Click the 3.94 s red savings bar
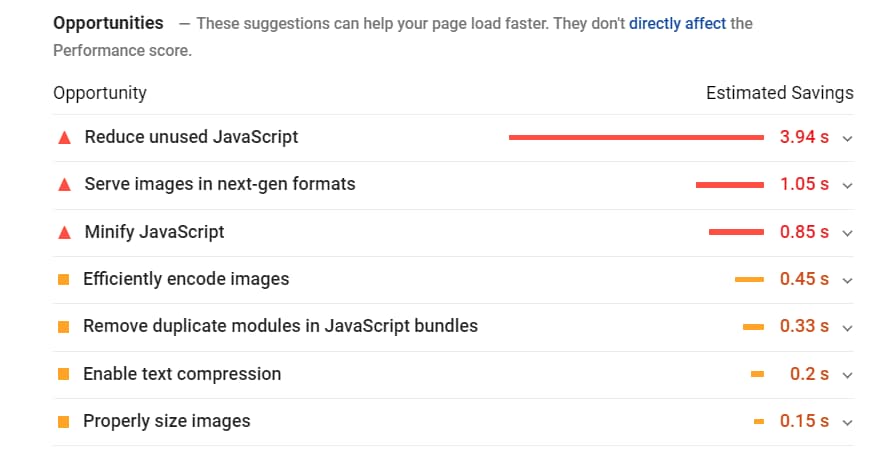 coord(636,137)
